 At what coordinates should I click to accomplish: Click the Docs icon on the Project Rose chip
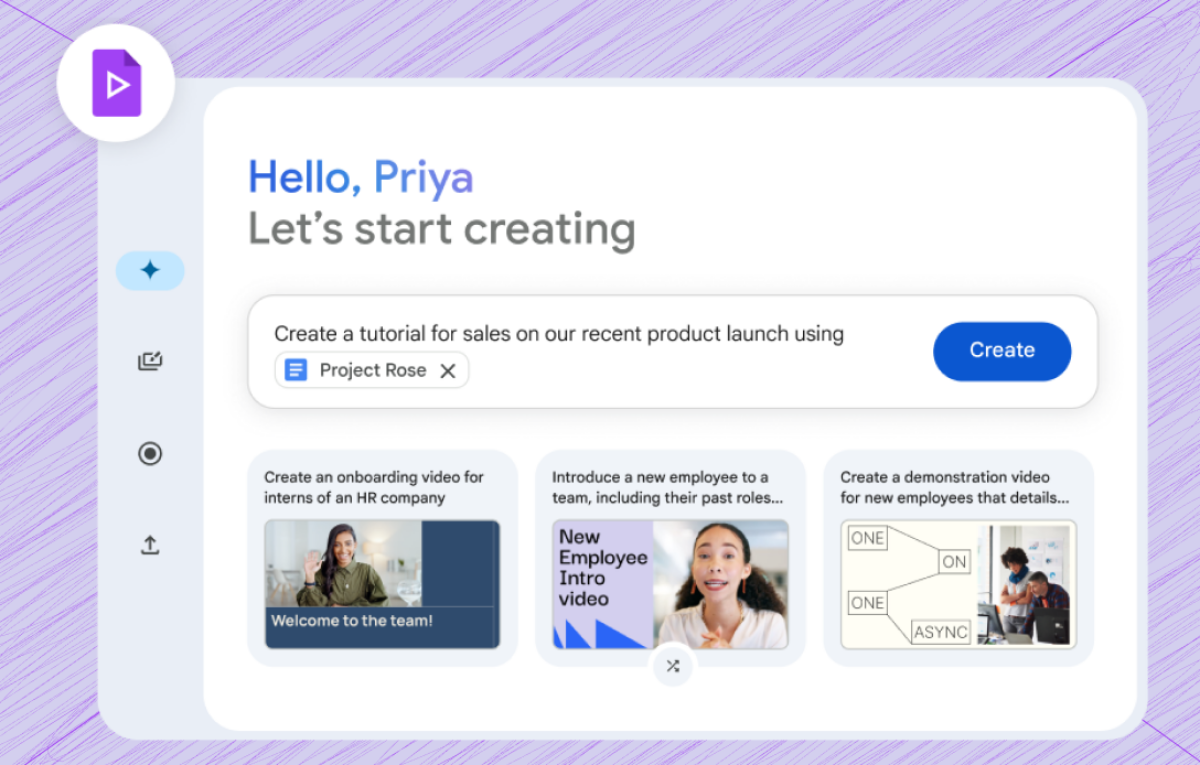tap(296, 370)
